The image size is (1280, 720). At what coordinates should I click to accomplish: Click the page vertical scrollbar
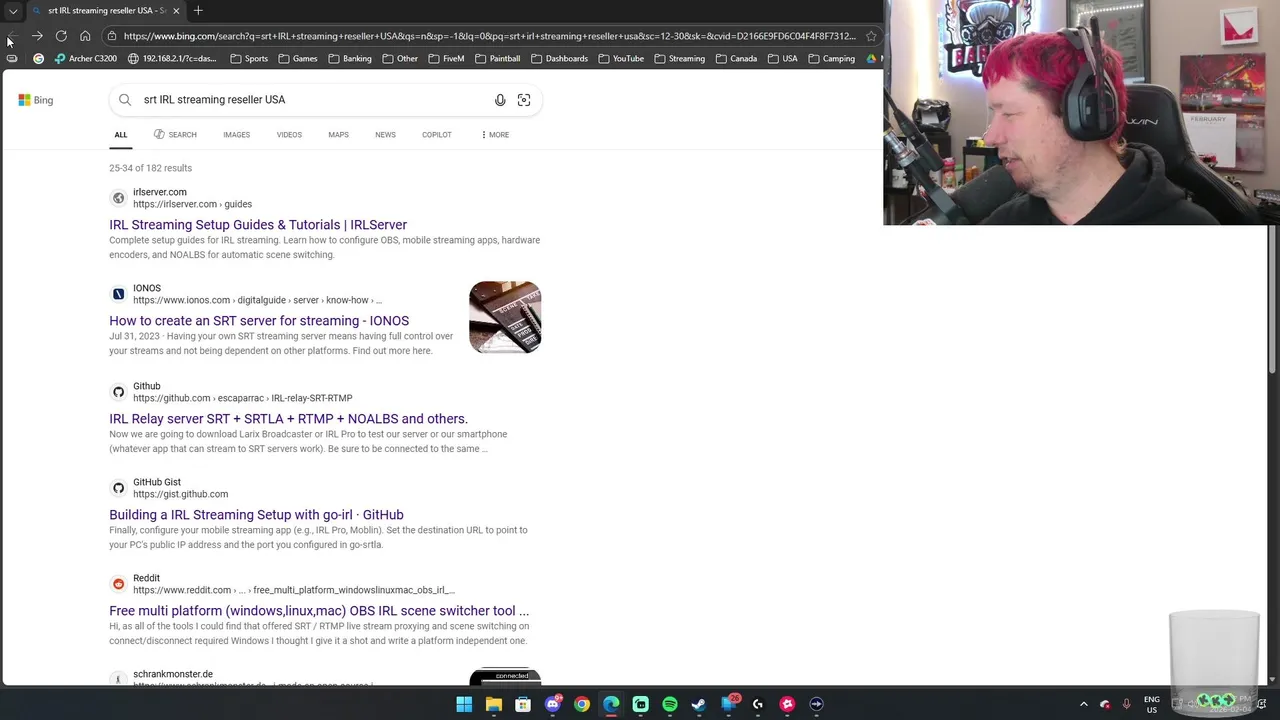[1273, 300]
